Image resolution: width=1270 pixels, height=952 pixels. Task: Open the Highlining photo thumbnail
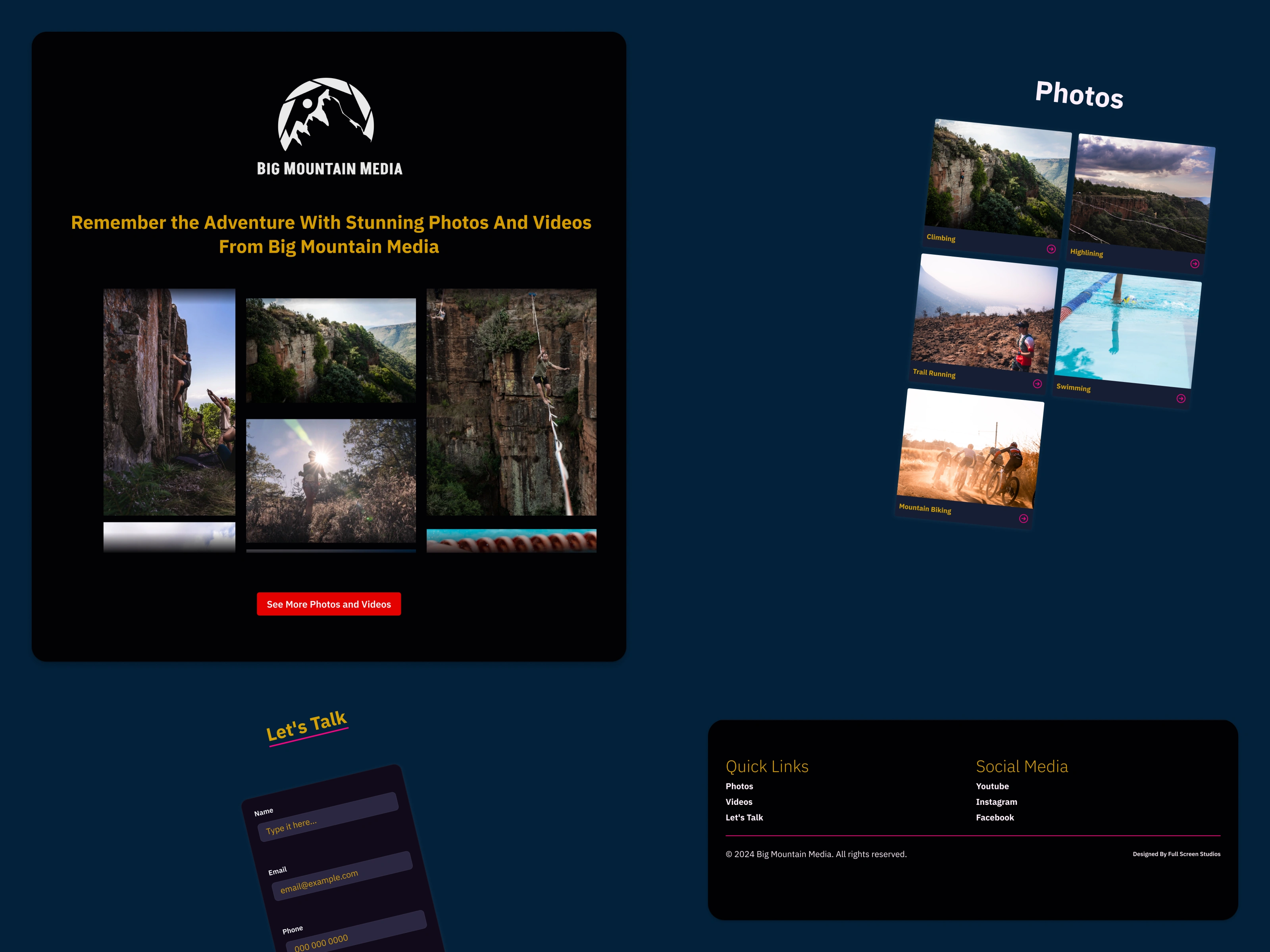1142,193
